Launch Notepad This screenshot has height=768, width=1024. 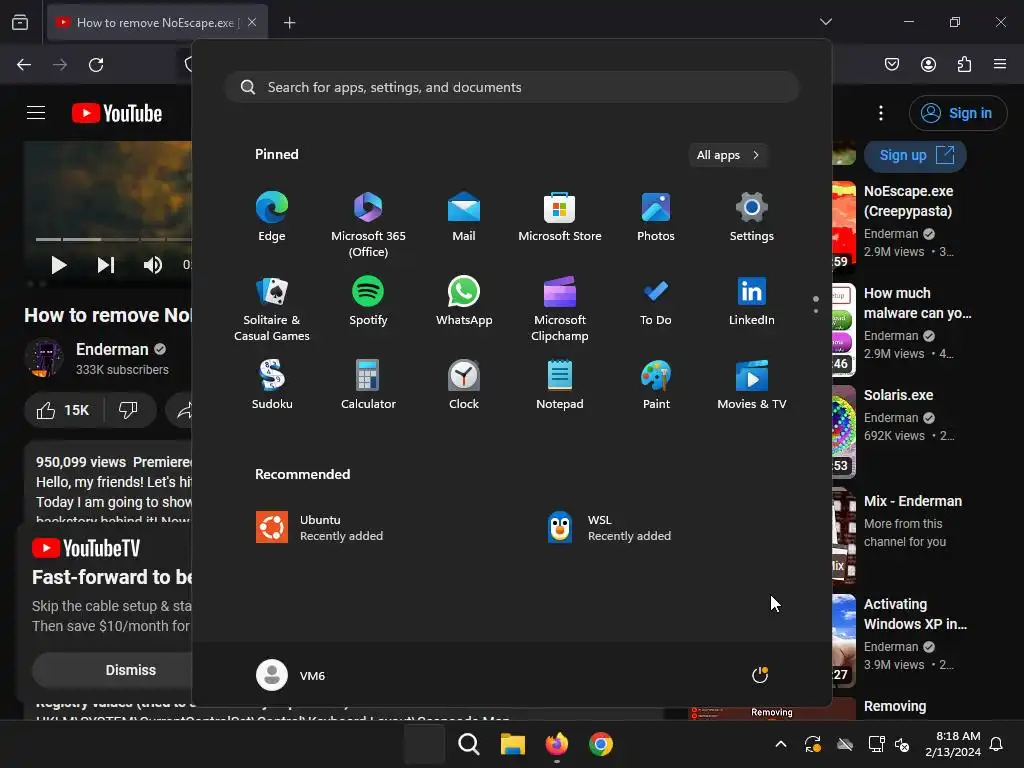click(560, 385)
